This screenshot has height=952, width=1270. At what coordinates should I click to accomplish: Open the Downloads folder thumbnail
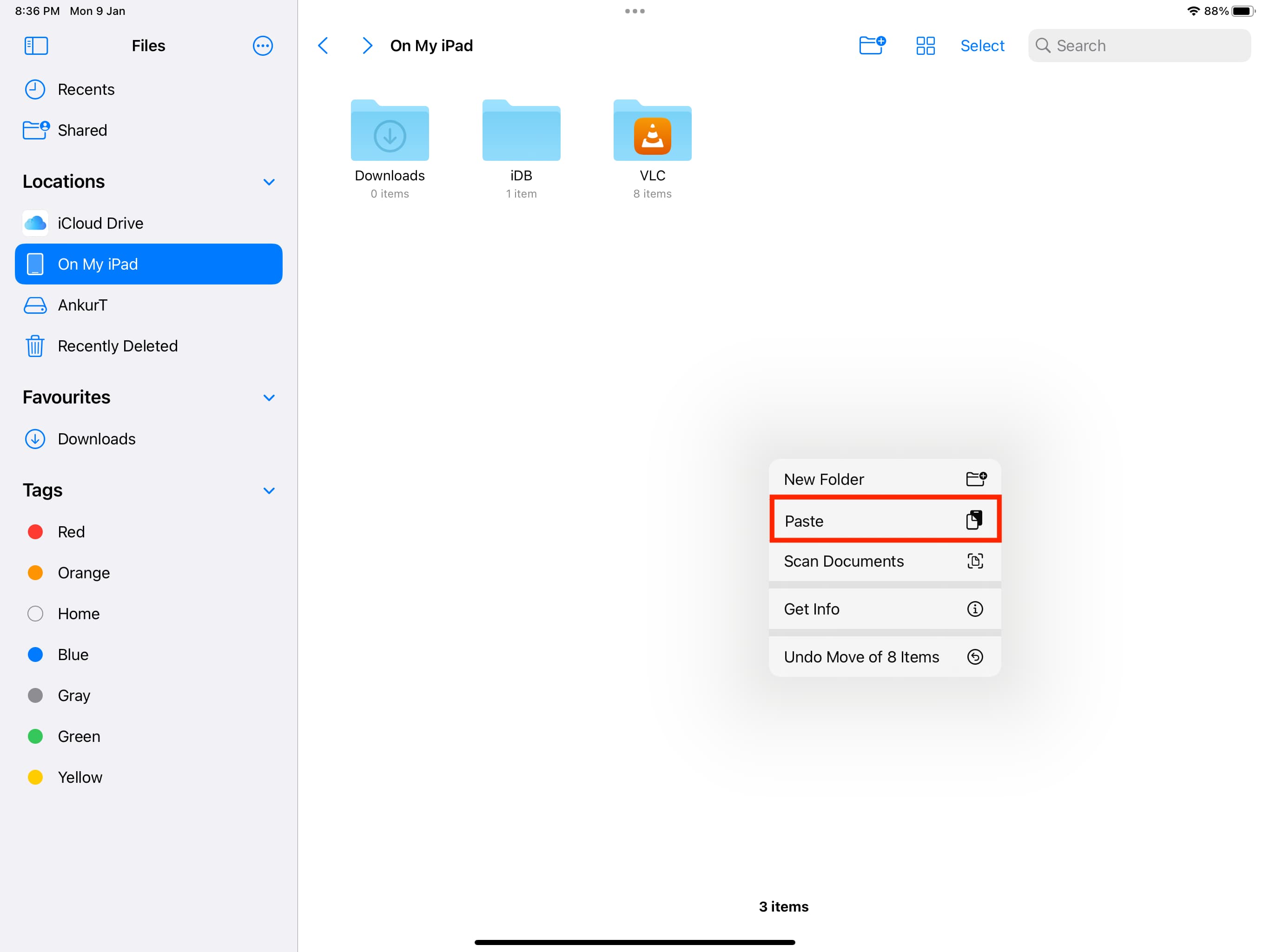click(x=390, y=130)
